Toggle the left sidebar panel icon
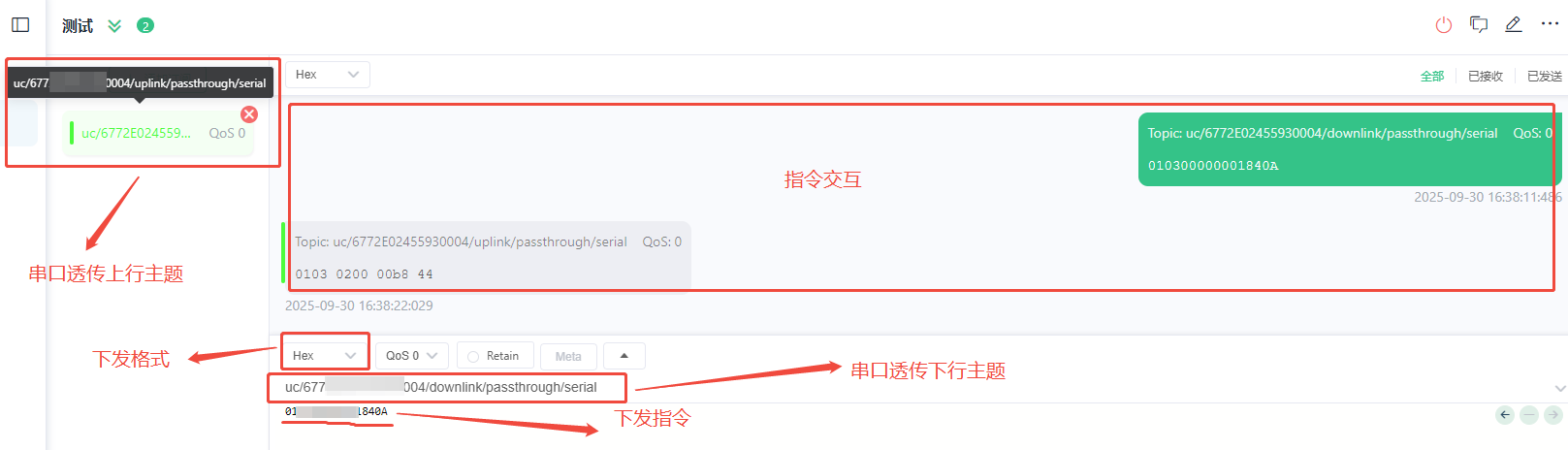 pyautogui.click(x=20, y=25)
